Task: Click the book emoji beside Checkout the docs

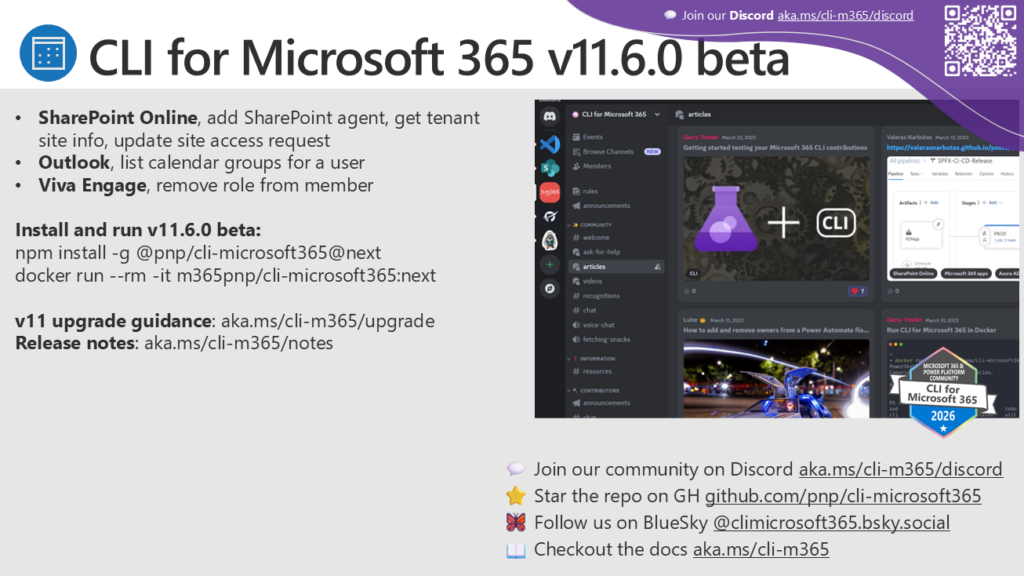Action: (x=515, y=551)
